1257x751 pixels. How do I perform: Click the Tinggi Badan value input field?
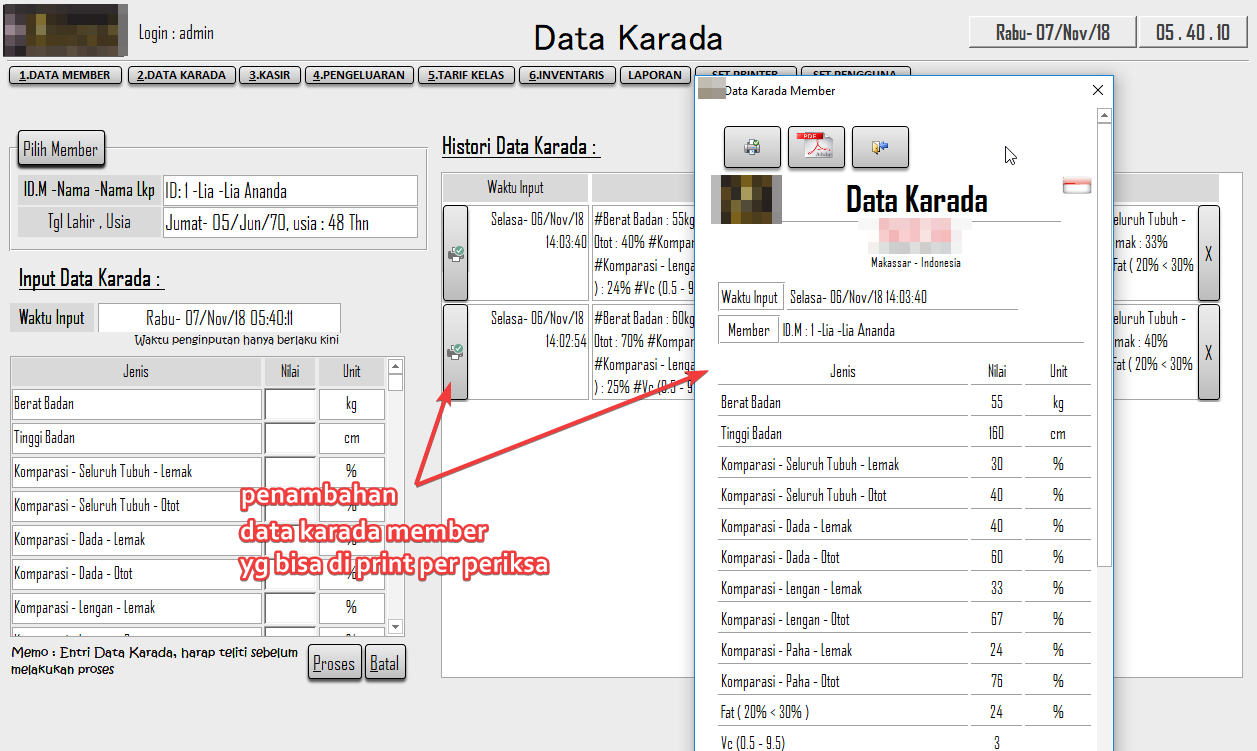click(x=290, y=438)
